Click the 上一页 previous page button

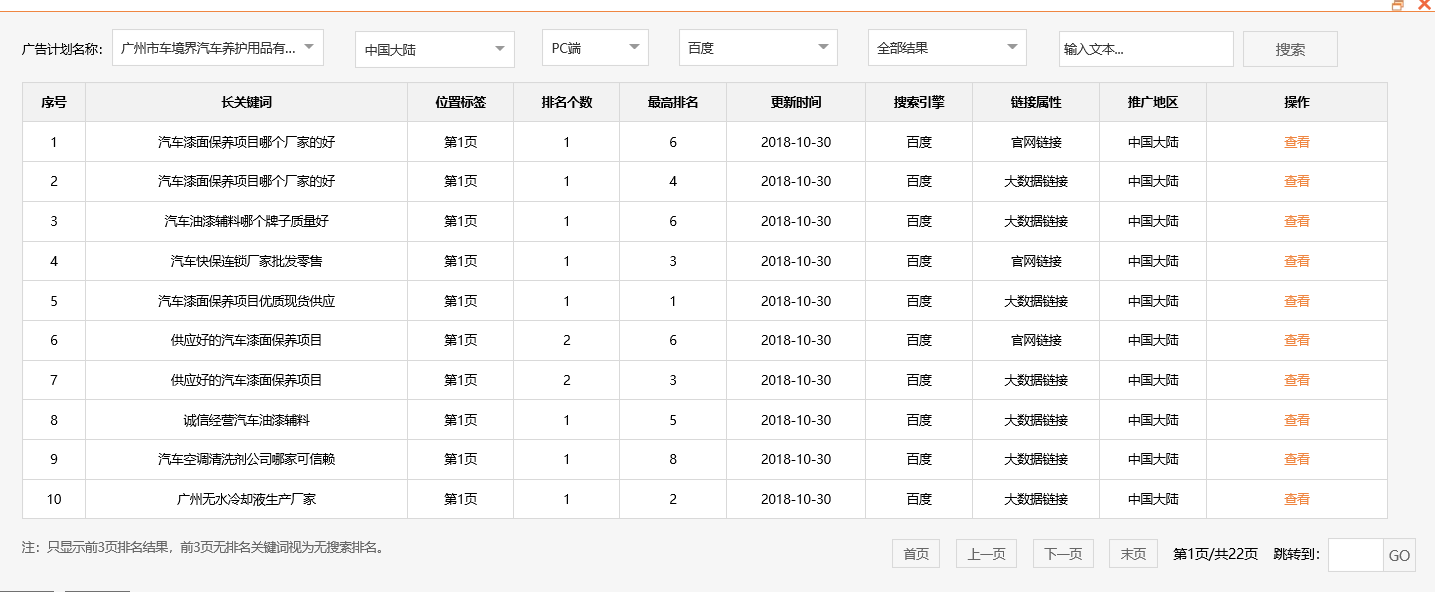pos(985,553)
